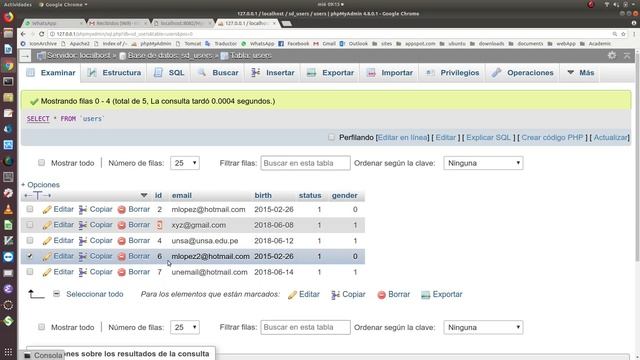
Task: Uncheck the row checkbox for mlopez2@hotmail.com
Action: pos(30,256)
